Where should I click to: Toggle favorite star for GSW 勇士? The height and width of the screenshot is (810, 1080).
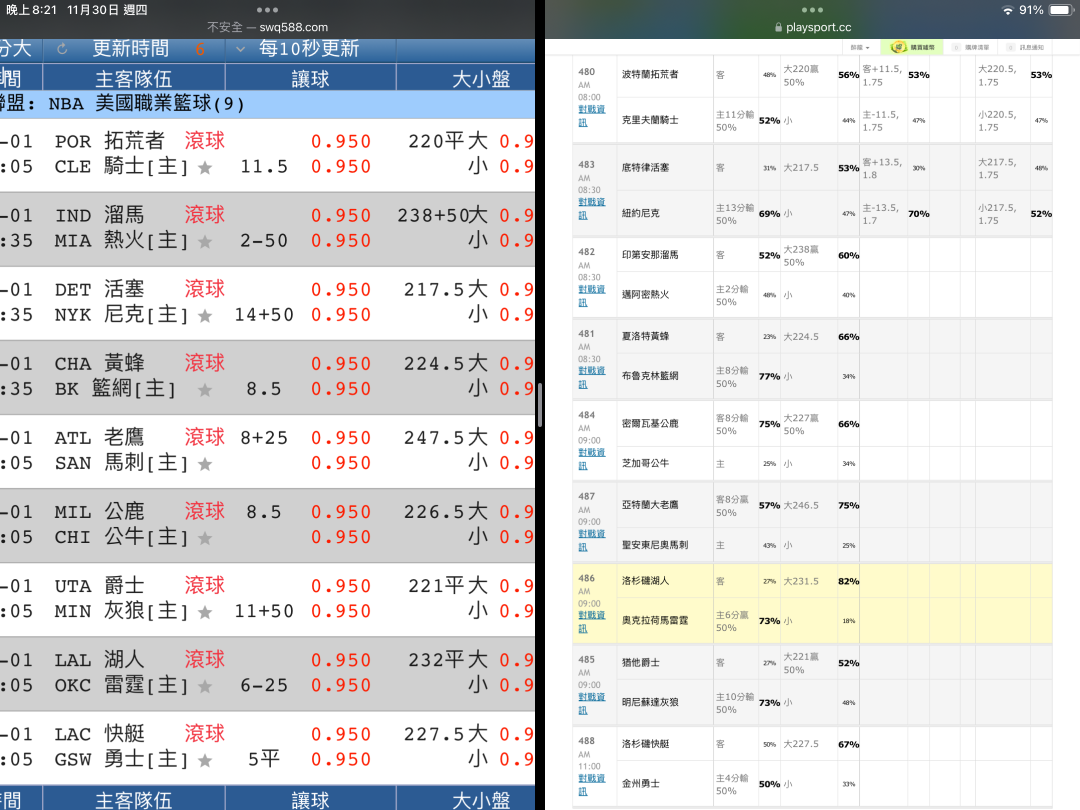pos(205,760)
